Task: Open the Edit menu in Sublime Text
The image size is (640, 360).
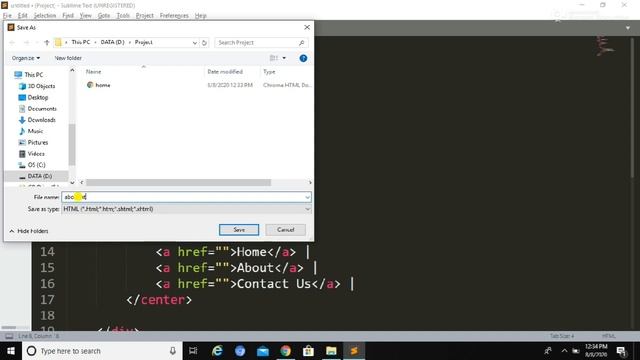Action: tap(22, 16)
